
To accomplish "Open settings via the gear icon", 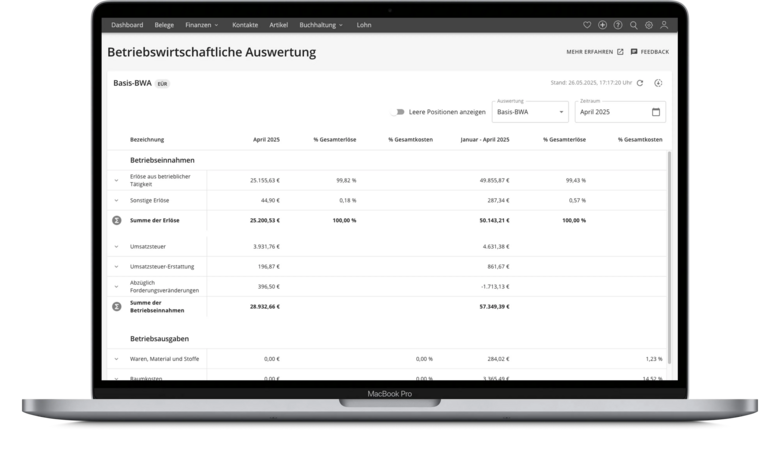I will coord(648,24).
